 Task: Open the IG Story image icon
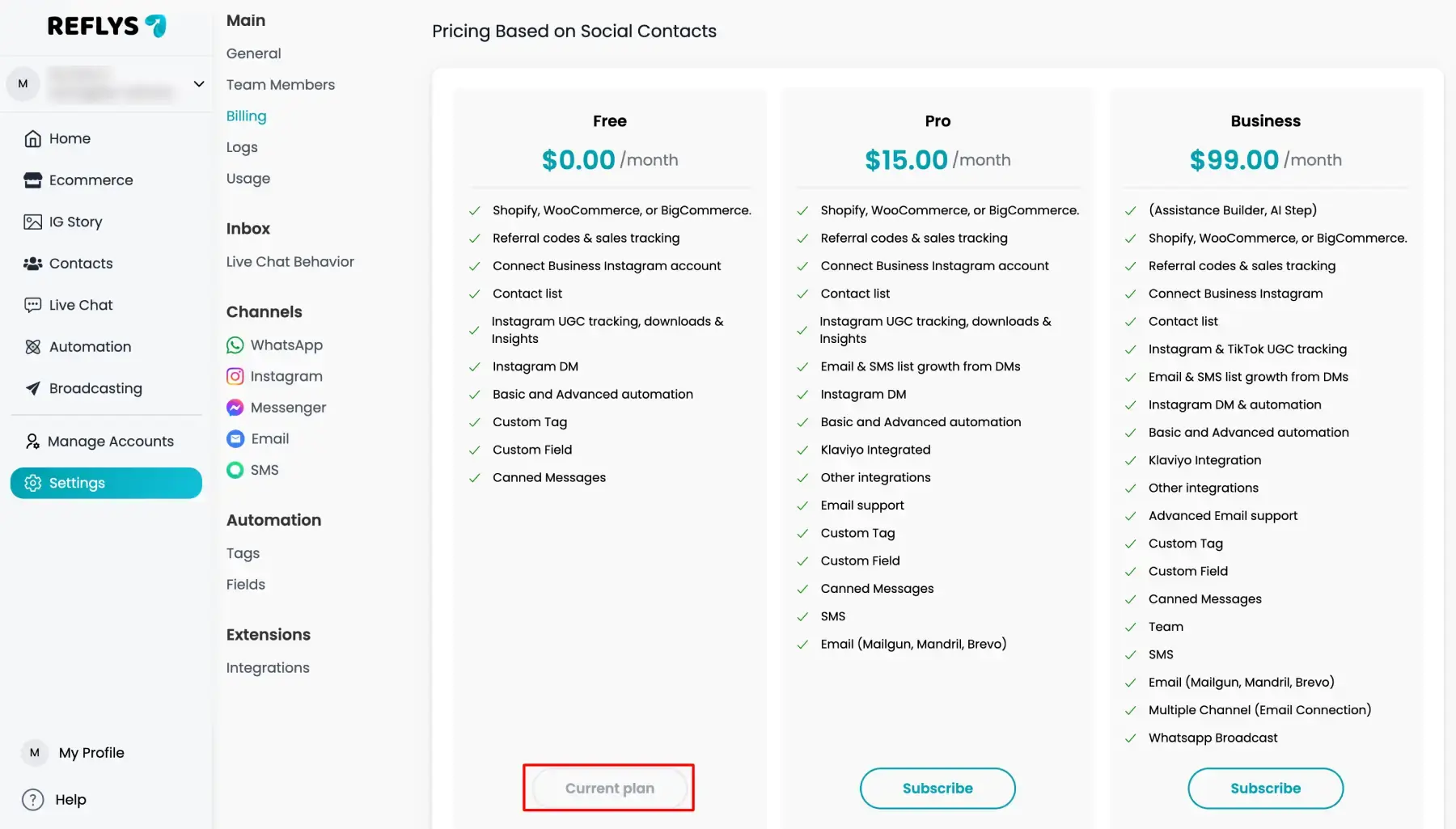(32, 222)
